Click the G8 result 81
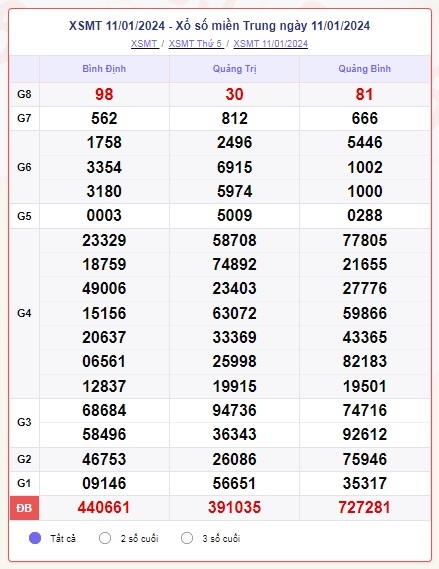439x569 pixels. click(x=364, y=94)
